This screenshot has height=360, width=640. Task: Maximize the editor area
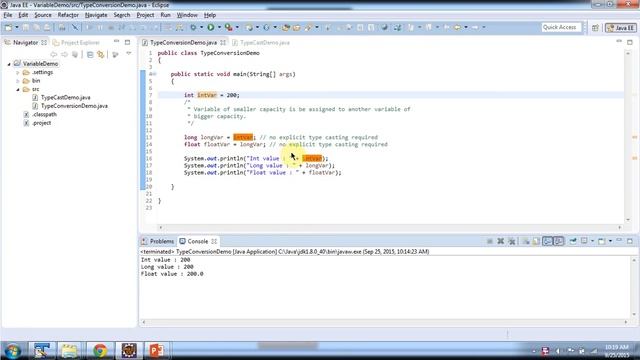(630, 42)
